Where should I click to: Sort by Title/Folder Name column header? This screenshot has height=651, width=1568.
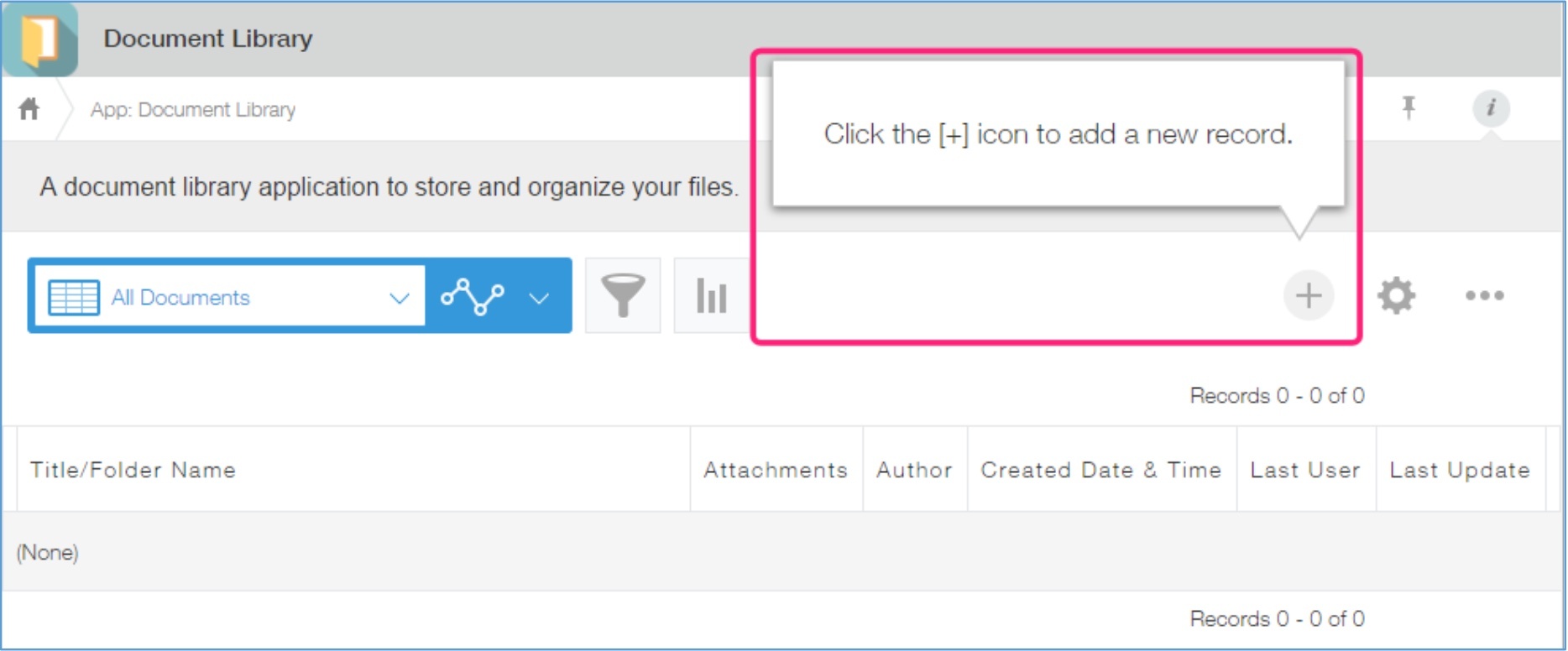click(x=133, y=470)
